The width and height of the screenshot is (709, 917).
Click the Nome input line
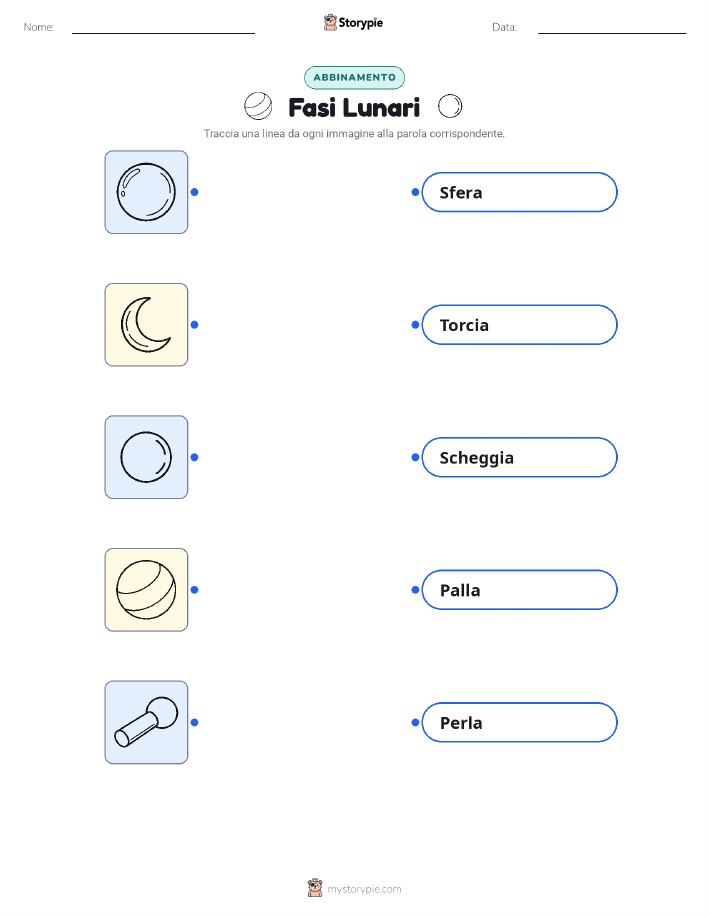[x=163, y=27]
